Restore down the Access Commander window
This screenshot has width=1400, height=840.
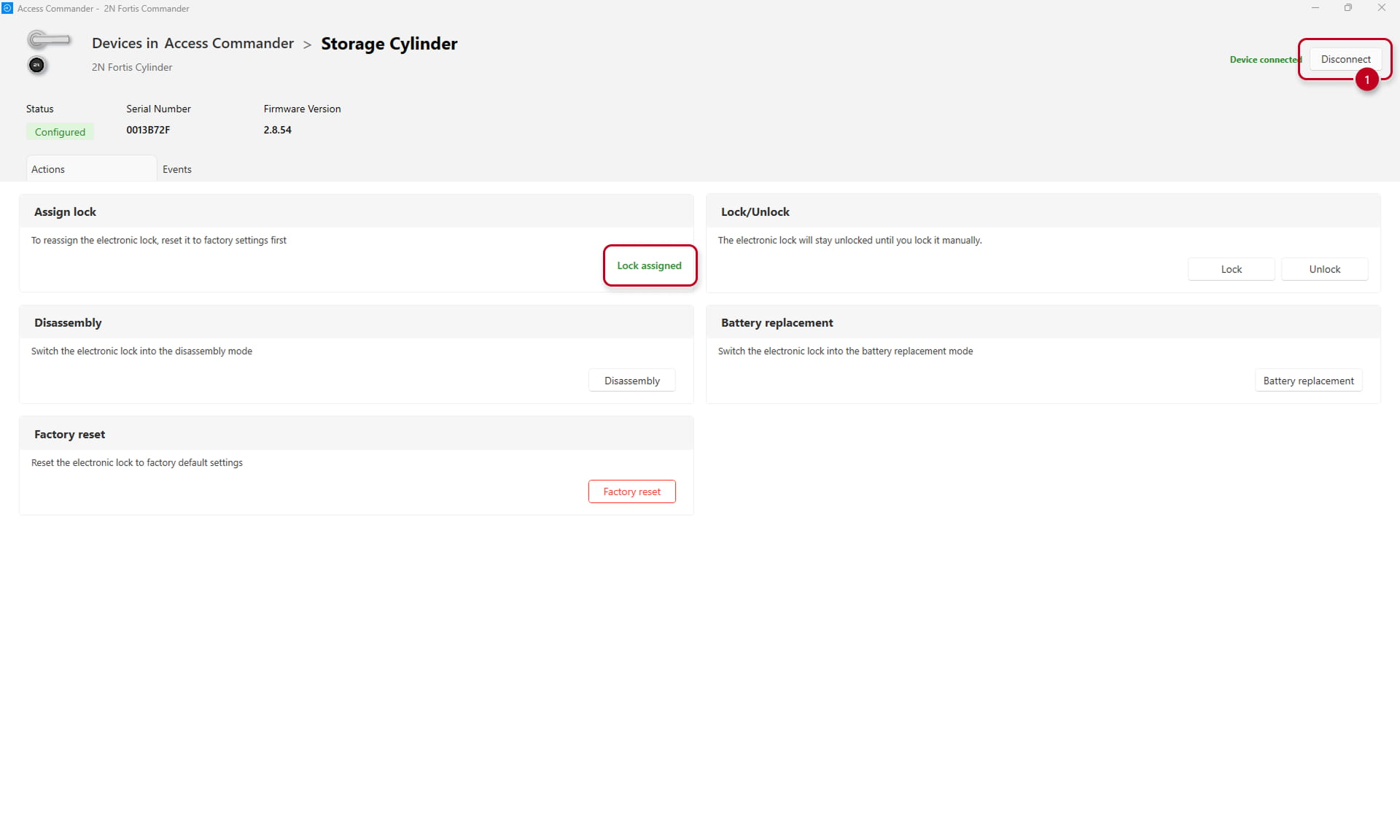(1347, 8)
